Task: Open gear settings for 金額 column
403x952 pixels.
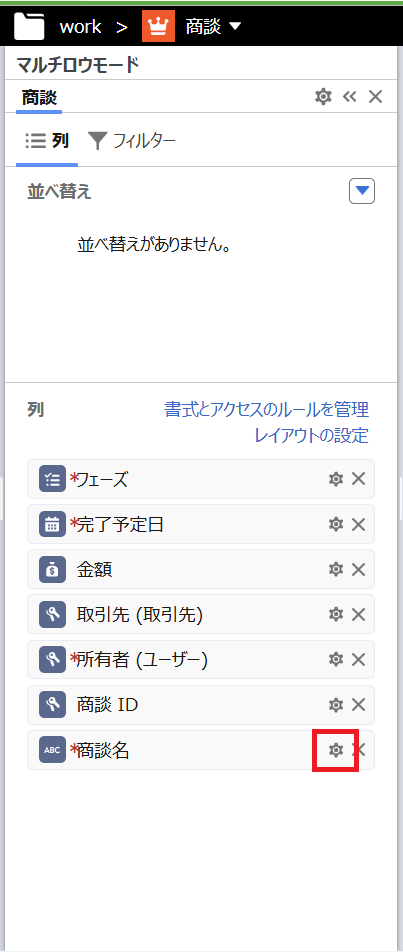Action: (336, 569)
